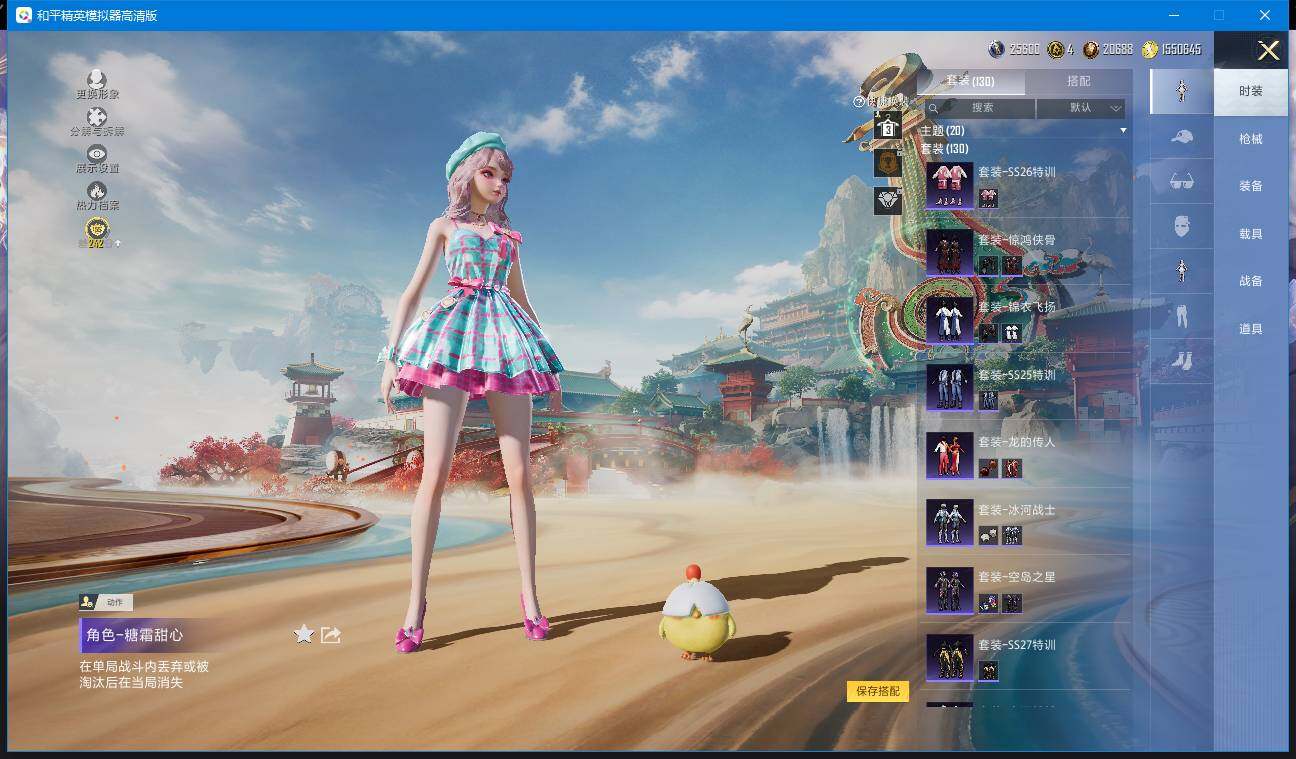Screen dimensions: 1296x759
Task: Toggle 展示设置 eye display settings
Action: pos(97,154)
